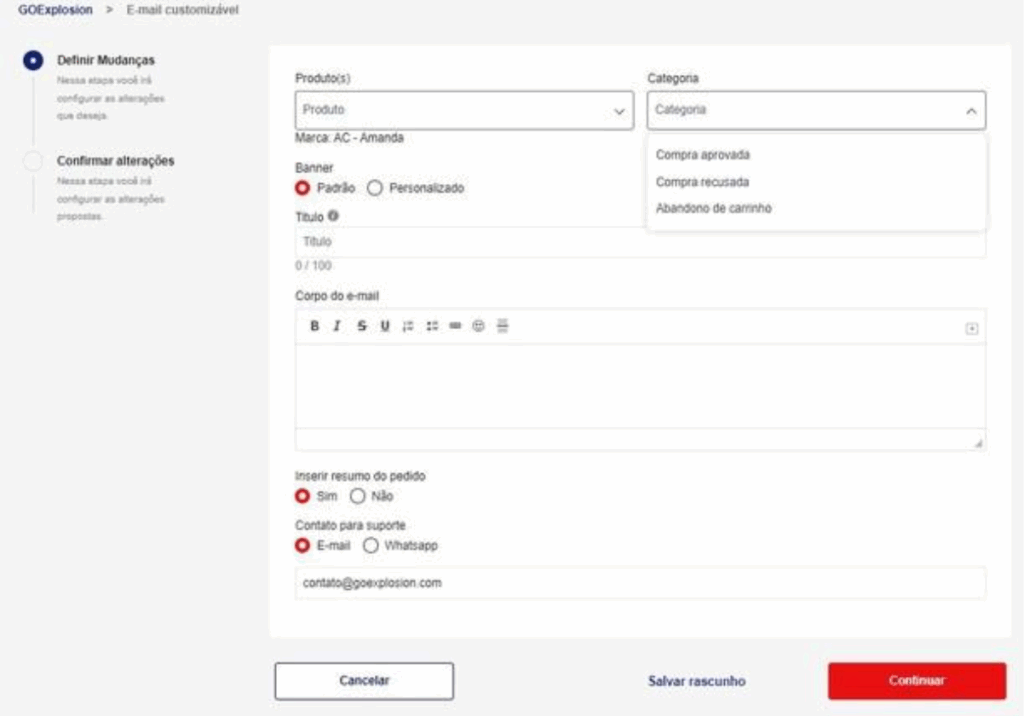The image size is (1024, 716).
Task: Choose Abandono de carrinho option
Action: [713, 209]
